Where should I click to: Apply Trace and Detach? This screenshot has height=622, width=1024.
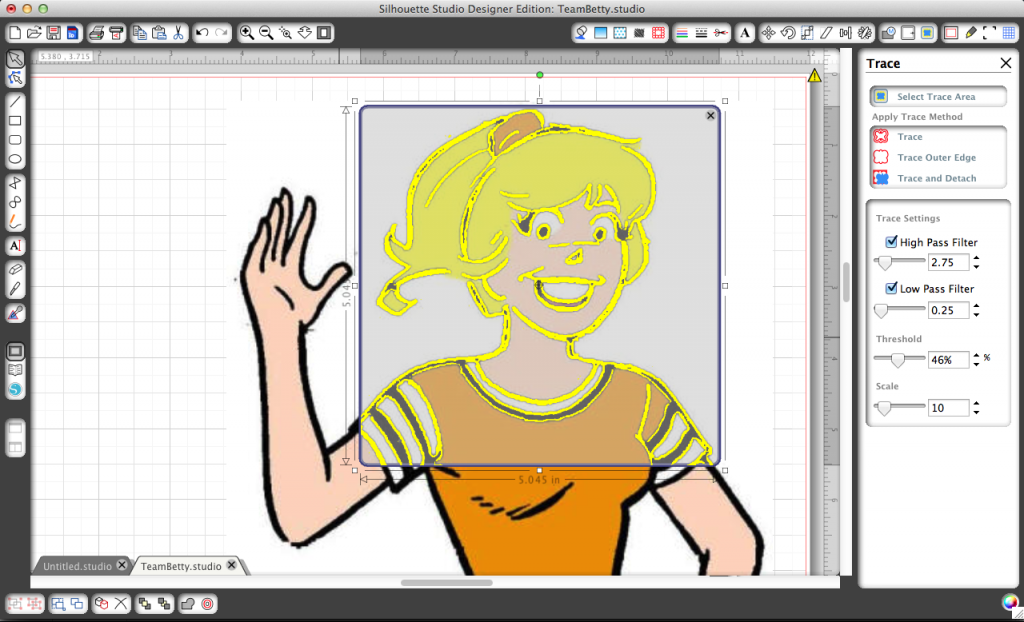(x=938, y=178)
